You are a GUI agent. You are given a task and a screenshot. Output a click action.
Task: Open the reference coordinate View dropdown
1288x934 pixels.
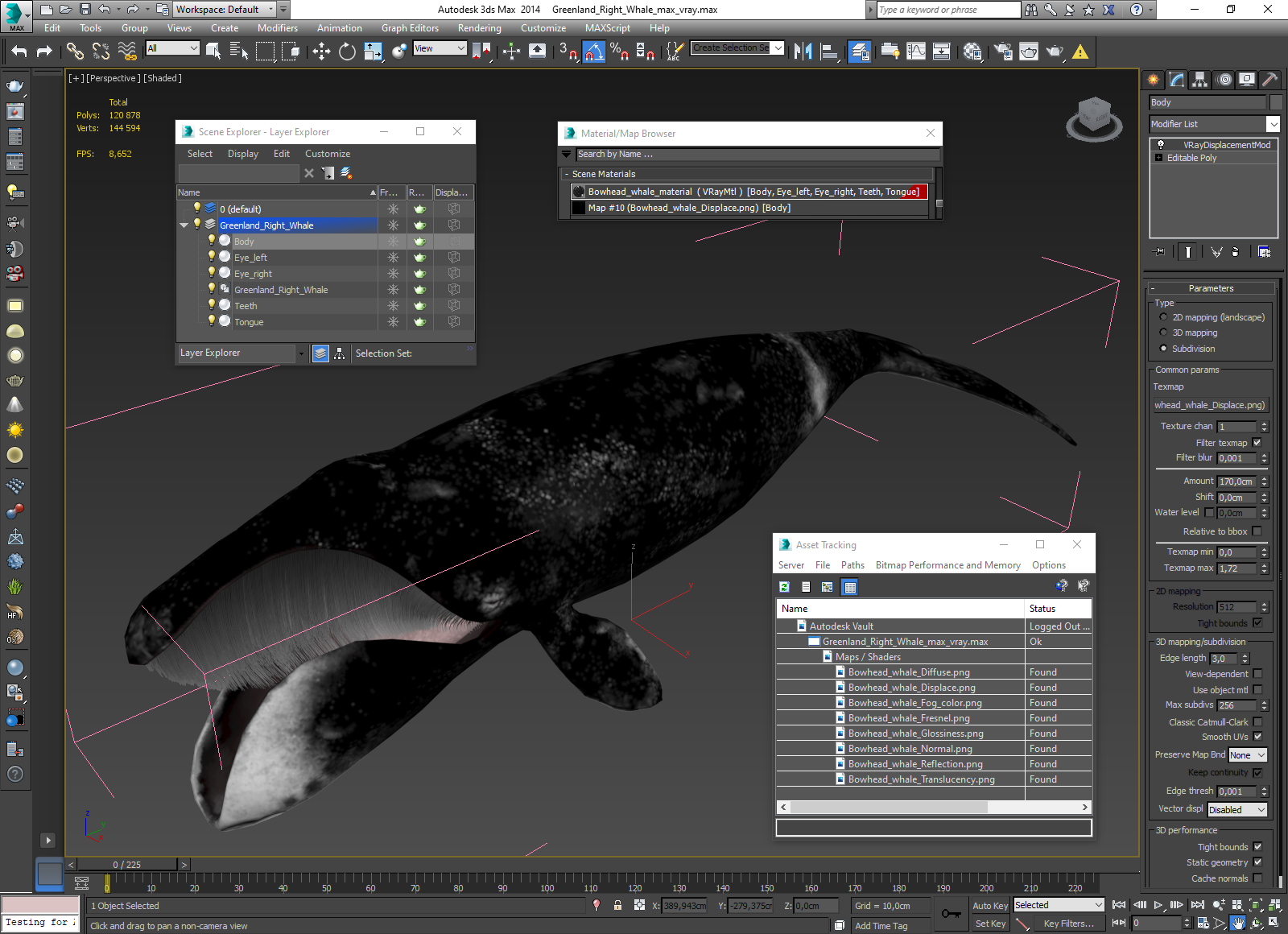click(x=440, y=48)
